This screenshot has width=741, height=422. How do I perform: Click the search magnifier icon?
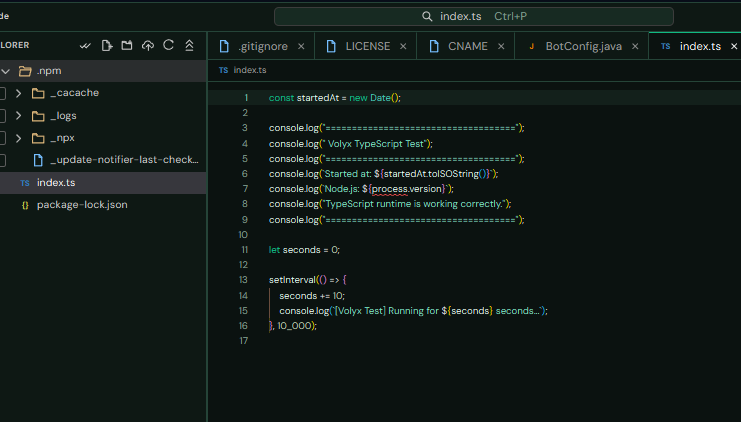(x=427, y=17)
